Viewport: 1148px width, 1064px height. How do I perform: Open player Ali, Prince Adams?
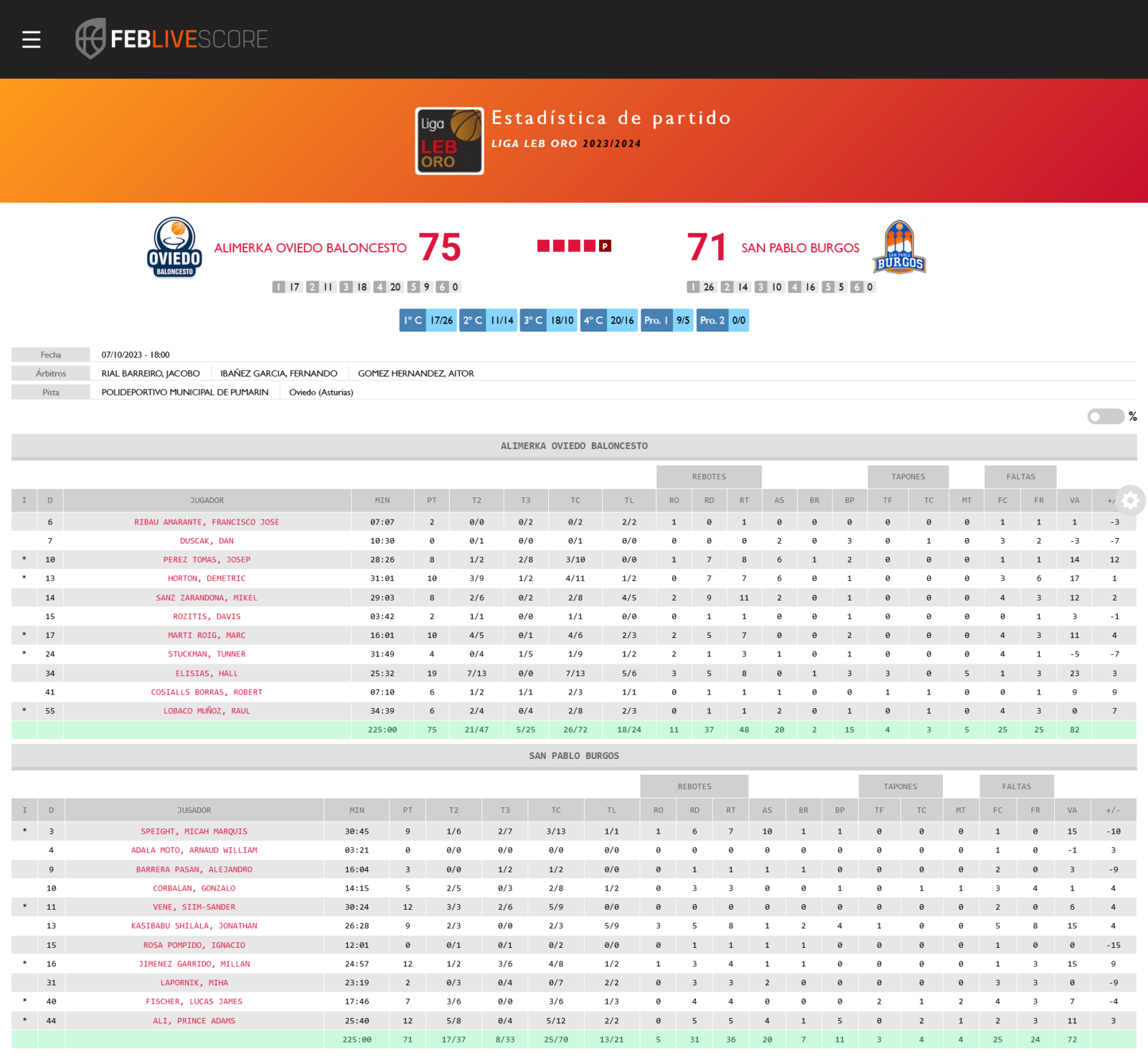(x=194, y=1021)
